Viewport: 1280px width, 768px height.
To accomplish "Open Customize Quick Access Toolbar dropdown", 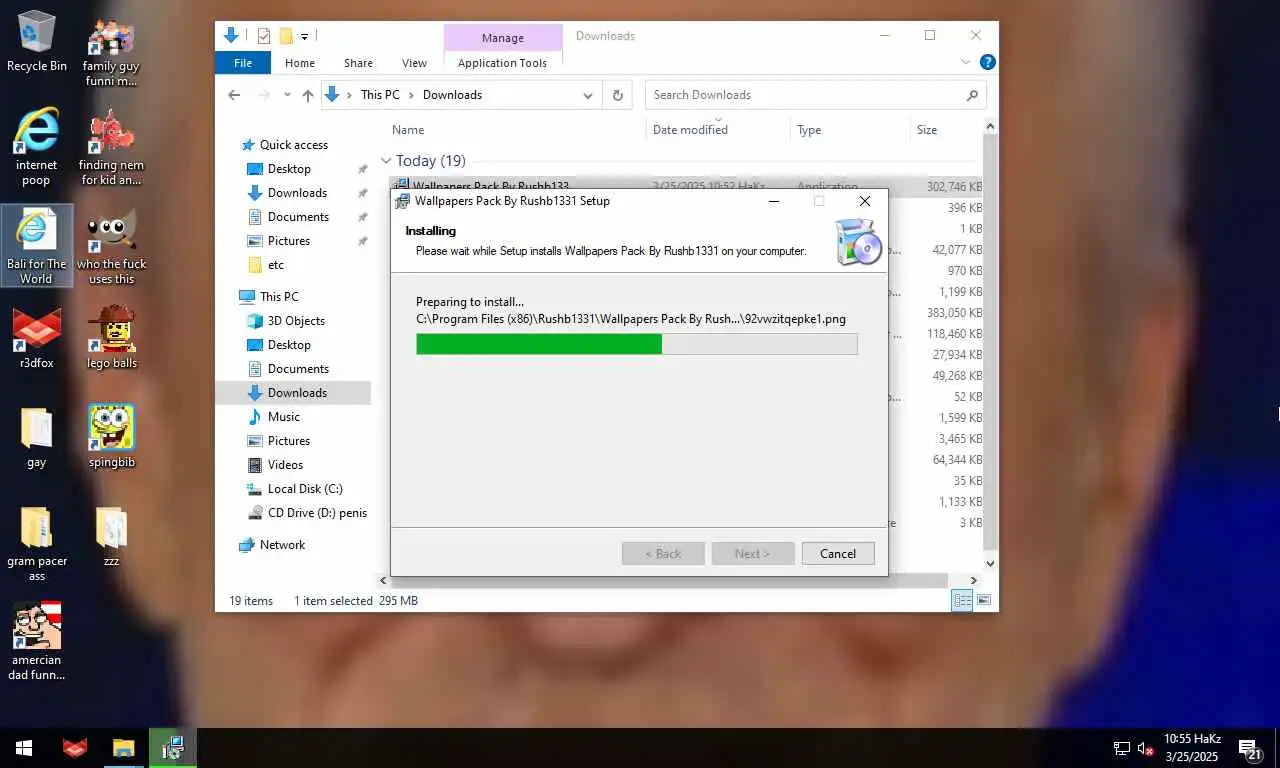I will [305, 36].
